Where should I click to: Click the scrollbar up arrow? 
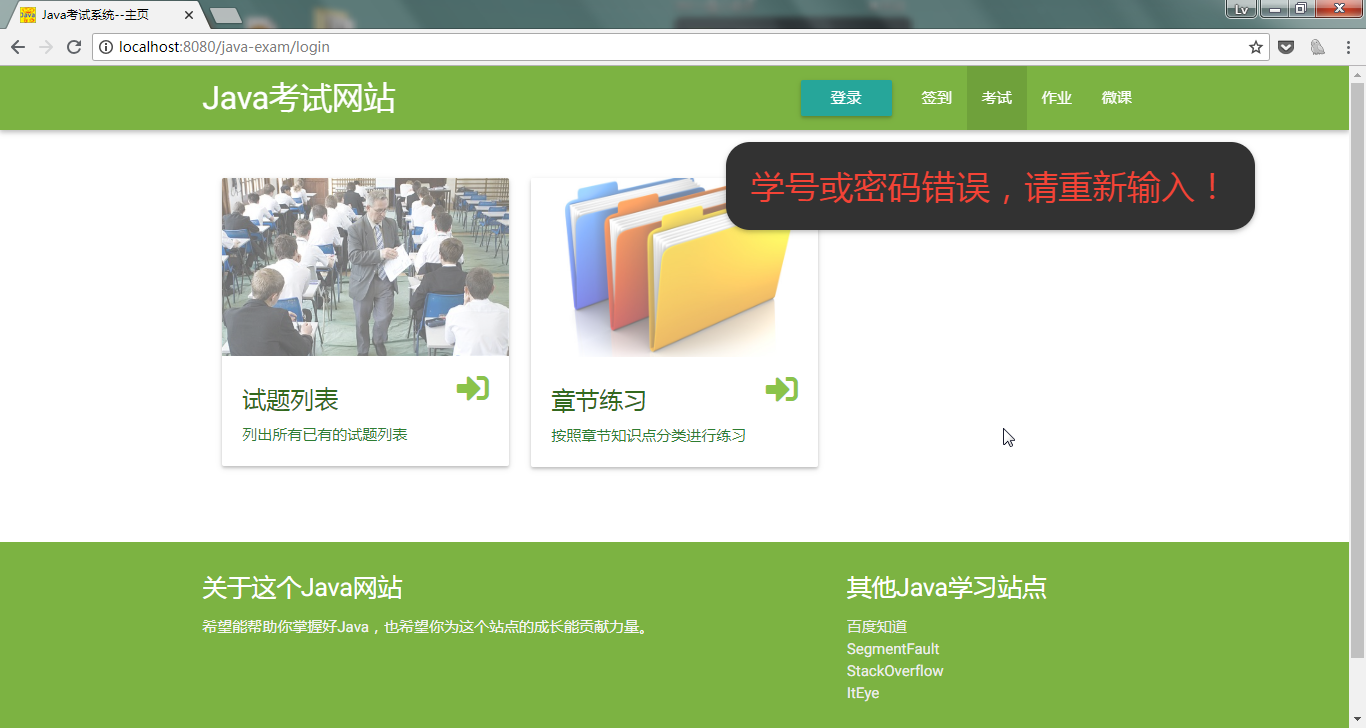pos(1357,73)
